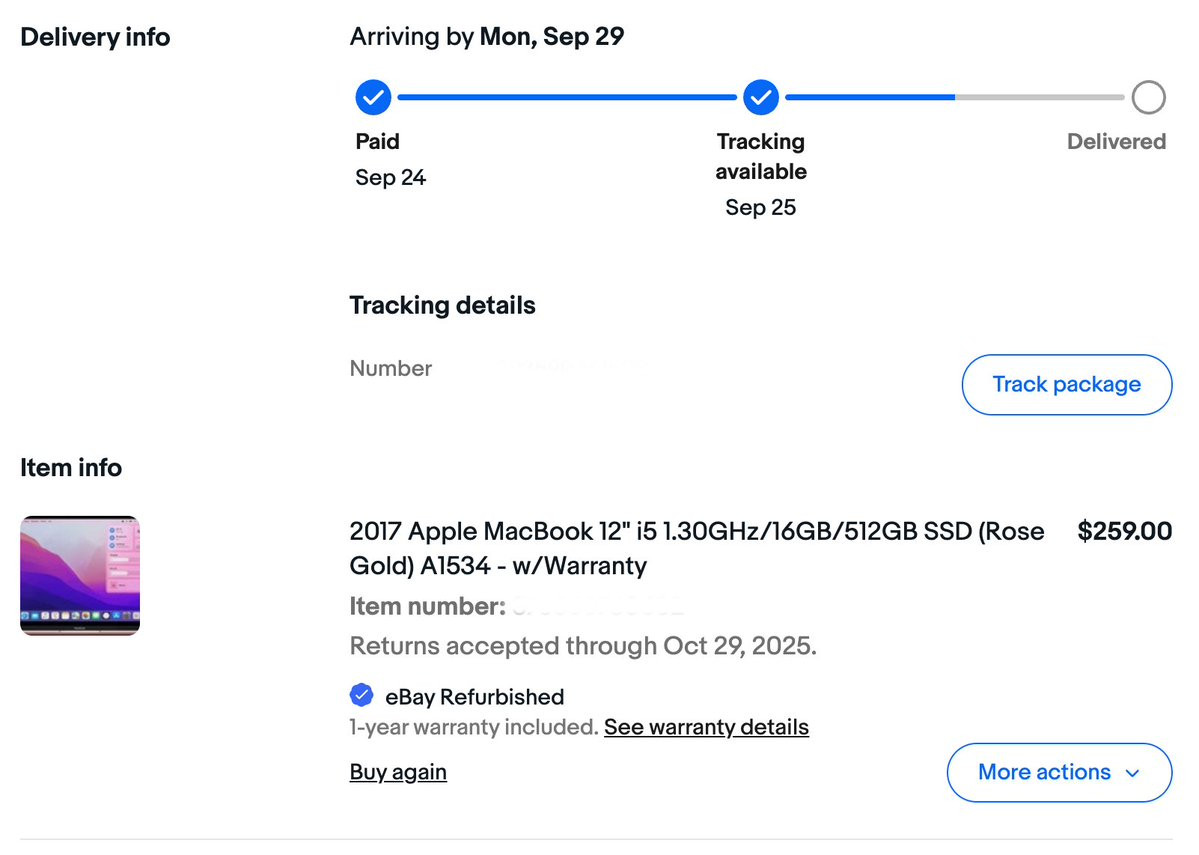Viewport: 1199px width, 855px height.
Task: Click the Tracking available label
Action: (761, 156)
